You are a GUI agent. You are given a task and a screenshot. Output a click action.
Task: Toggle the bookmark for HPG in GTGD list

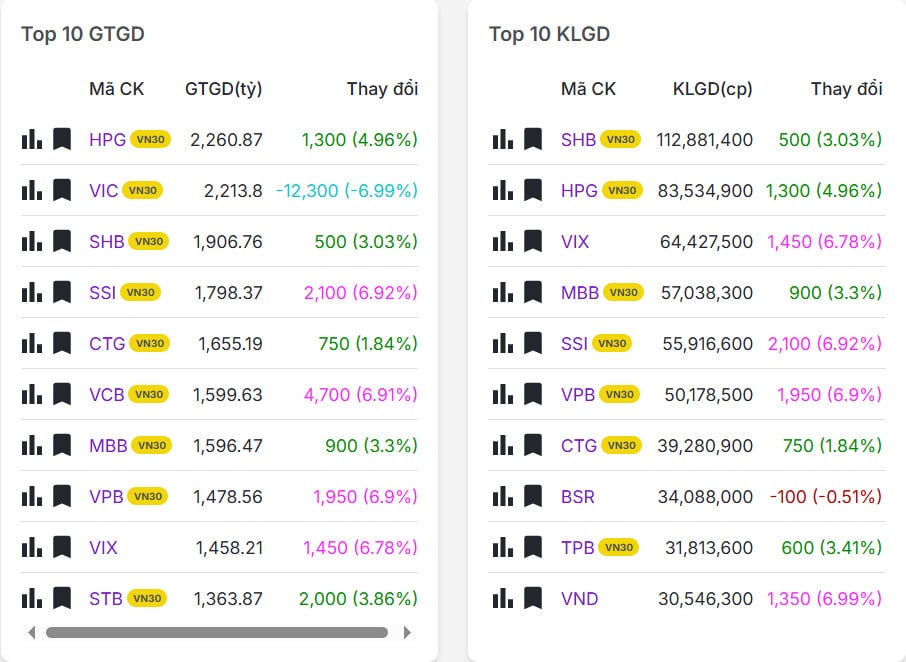tap(61, 138)
